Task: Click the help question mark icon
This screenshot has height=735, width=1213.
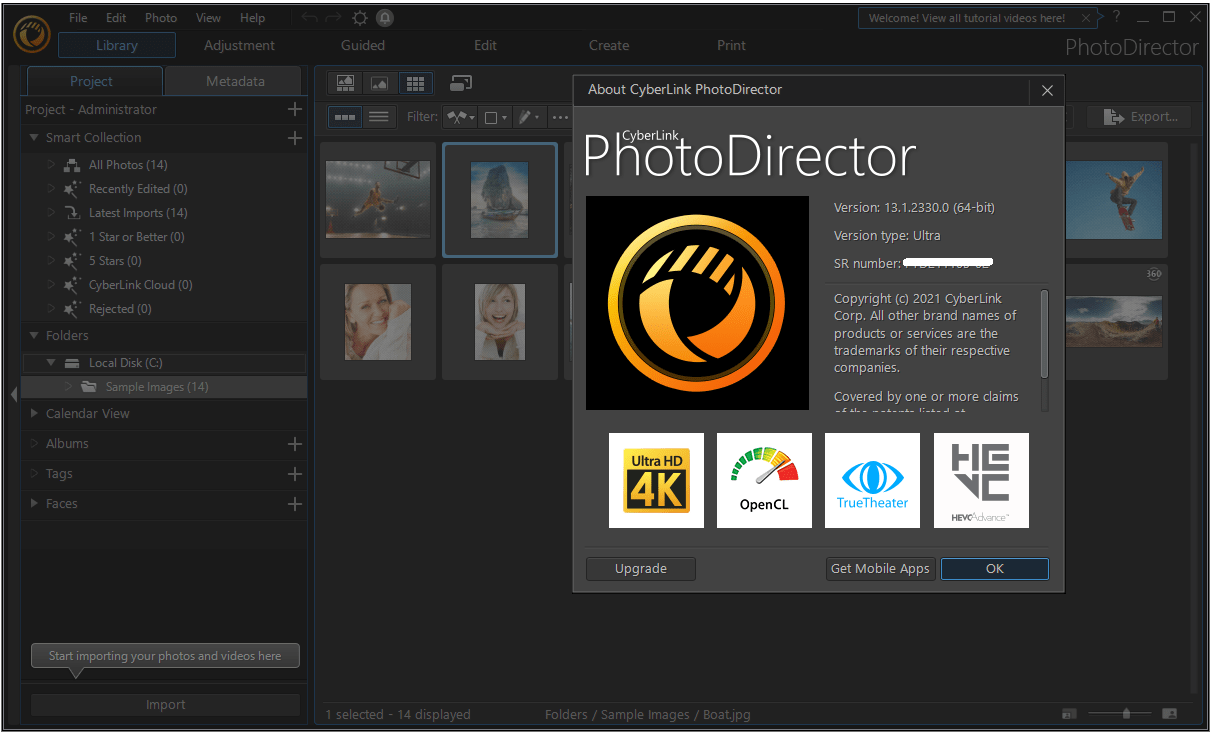Action: tap(1116, 17)
